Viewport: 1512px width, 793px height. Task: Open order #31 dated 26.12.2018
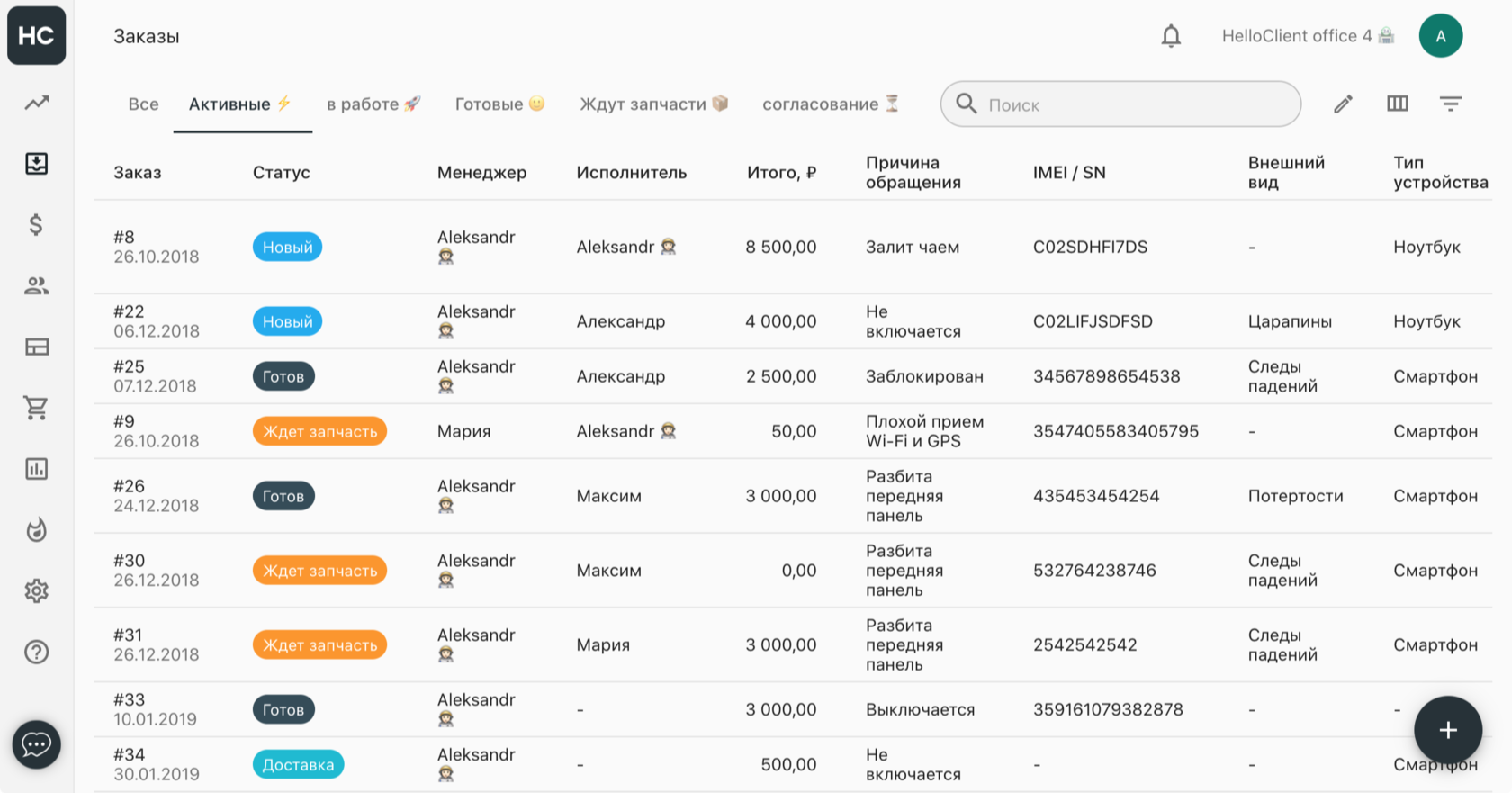156,645
